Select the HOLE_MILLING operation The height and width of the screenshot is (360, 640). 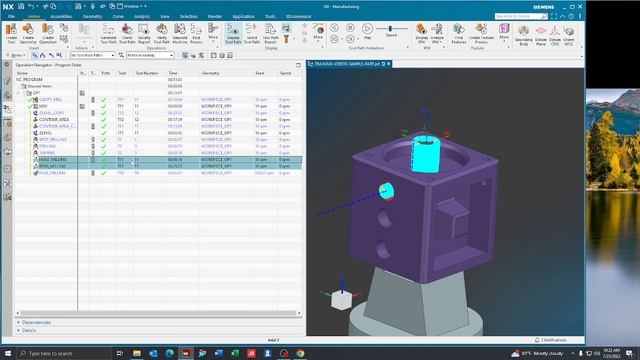point(52,160)
